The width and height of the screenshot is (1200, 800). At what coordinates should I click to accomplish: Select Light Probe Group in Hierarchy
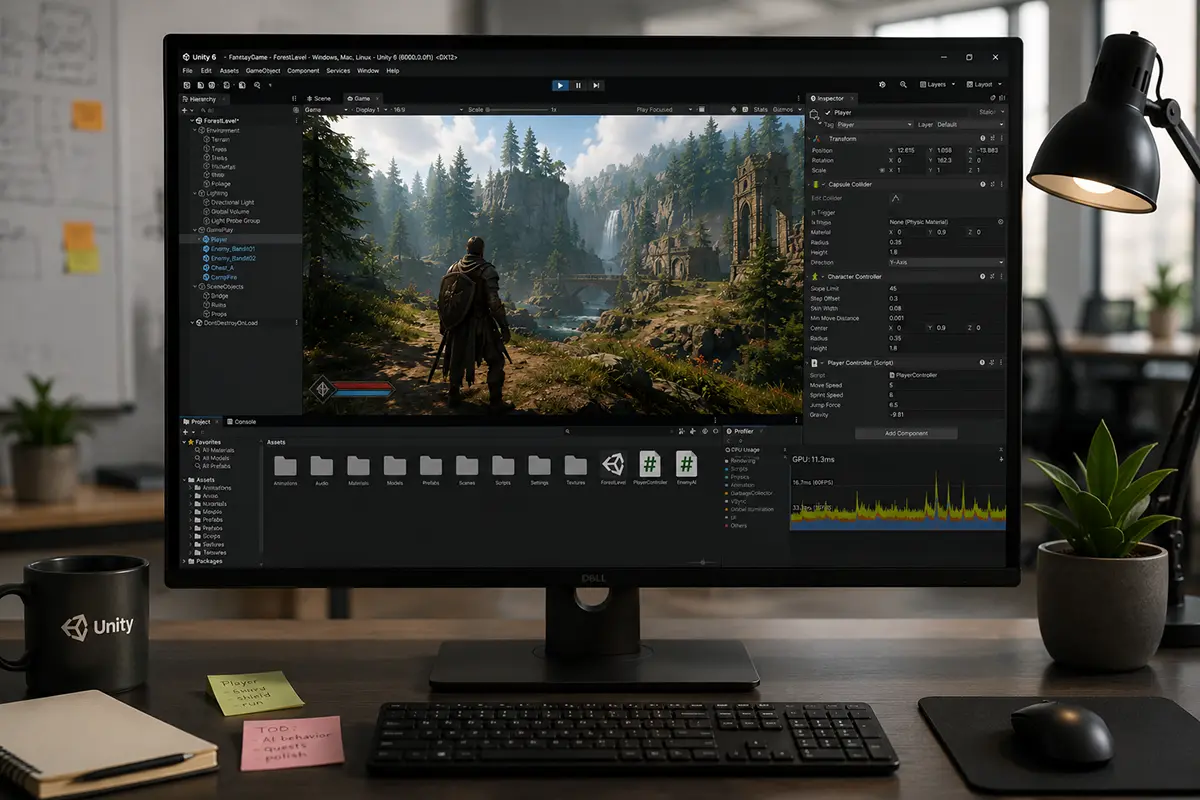click(x=231, y=221)
